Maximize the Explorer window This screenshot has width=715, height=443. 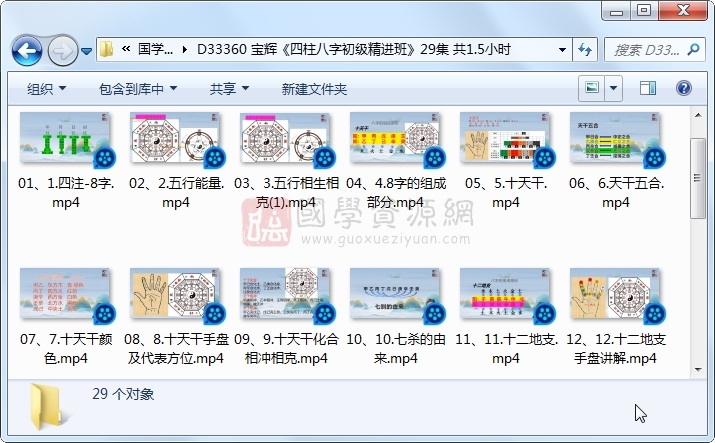coord(644,11)
